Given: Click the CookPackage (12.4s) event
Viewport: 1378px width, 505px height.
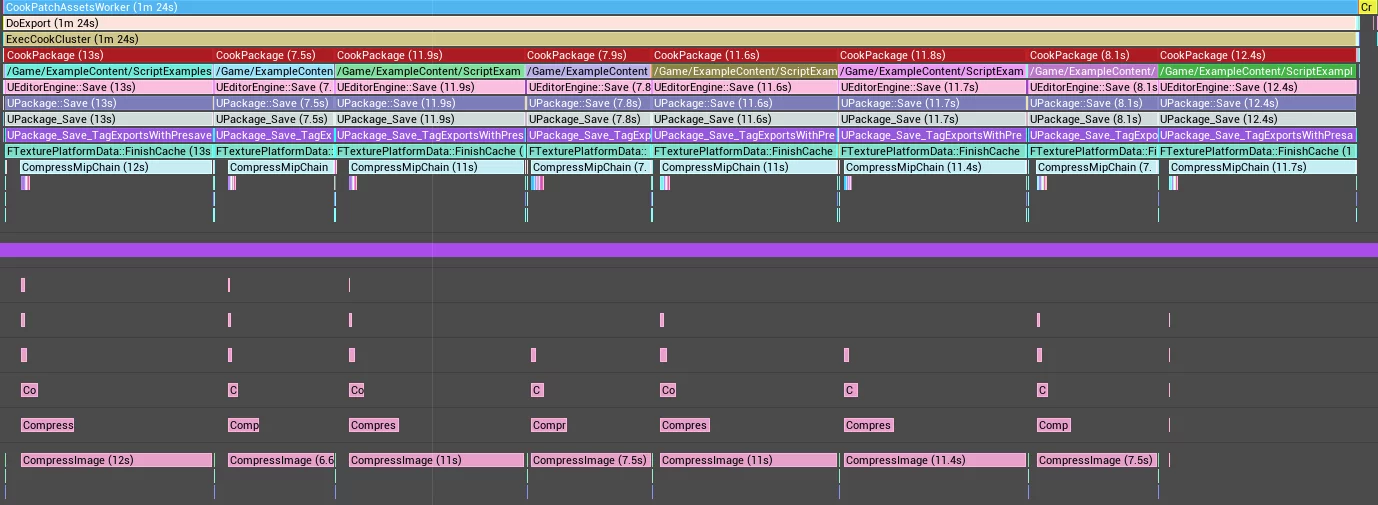Looking at the screenshot, I should click(x=1257, y=55).
